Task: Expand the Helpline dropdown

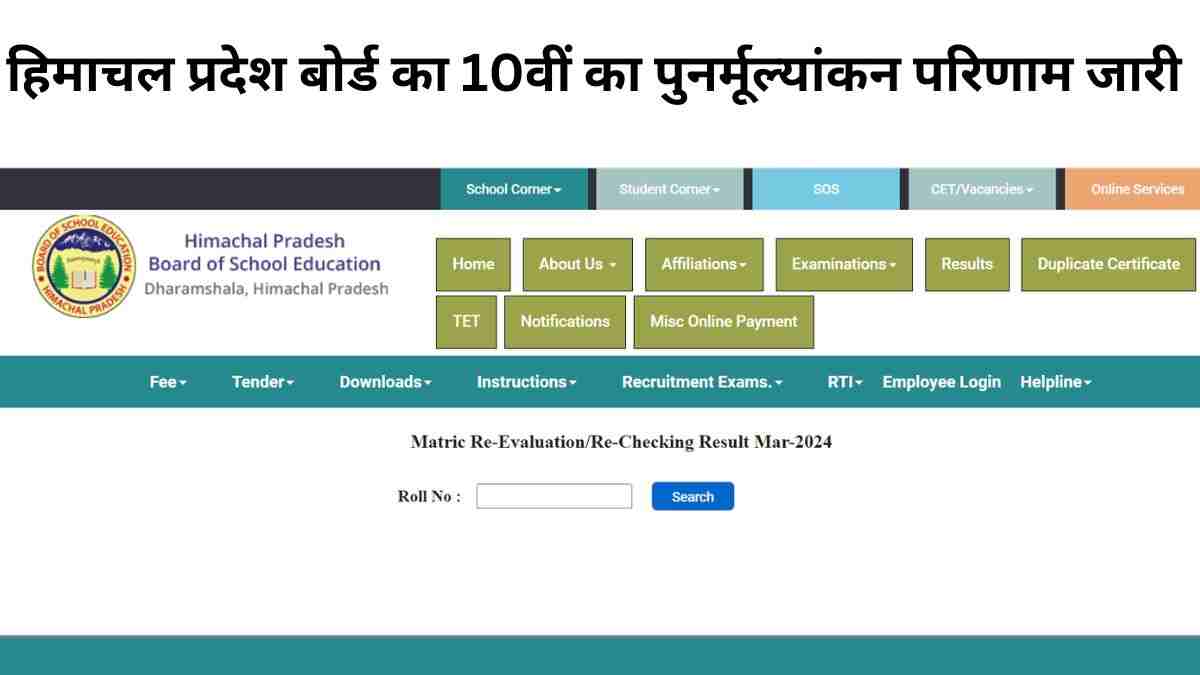Action: pyautogui.click(x=1056, y=382)
